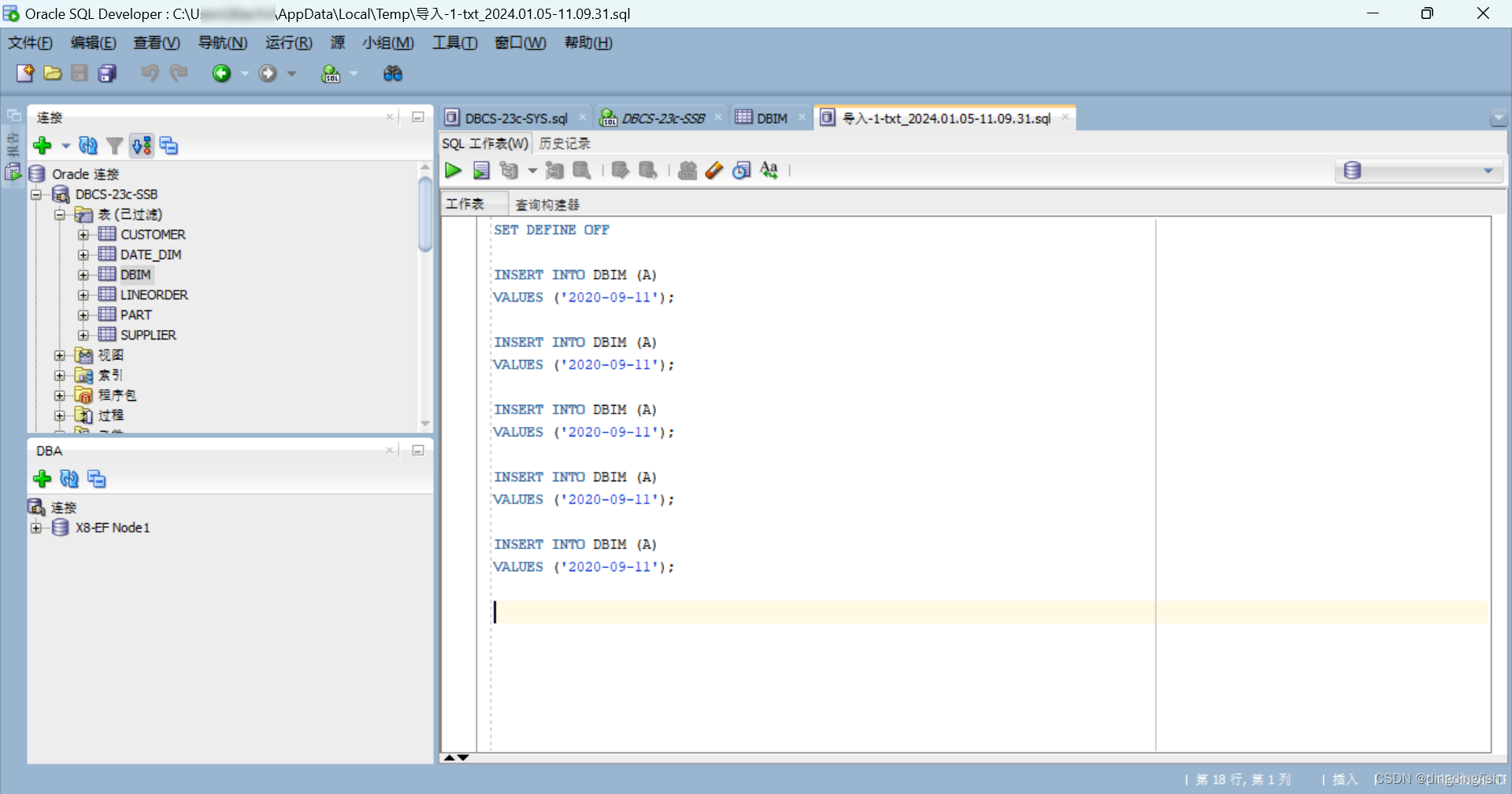Collapse all nodes in DBA panel
Screen dimensions: 1512x794
tap(97, 479)
